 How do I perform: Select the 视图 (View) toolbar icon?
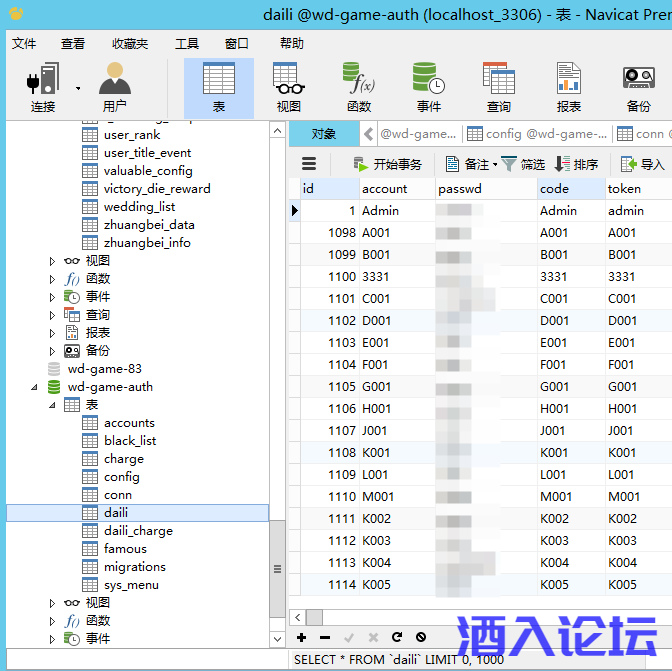click(288, 86)
